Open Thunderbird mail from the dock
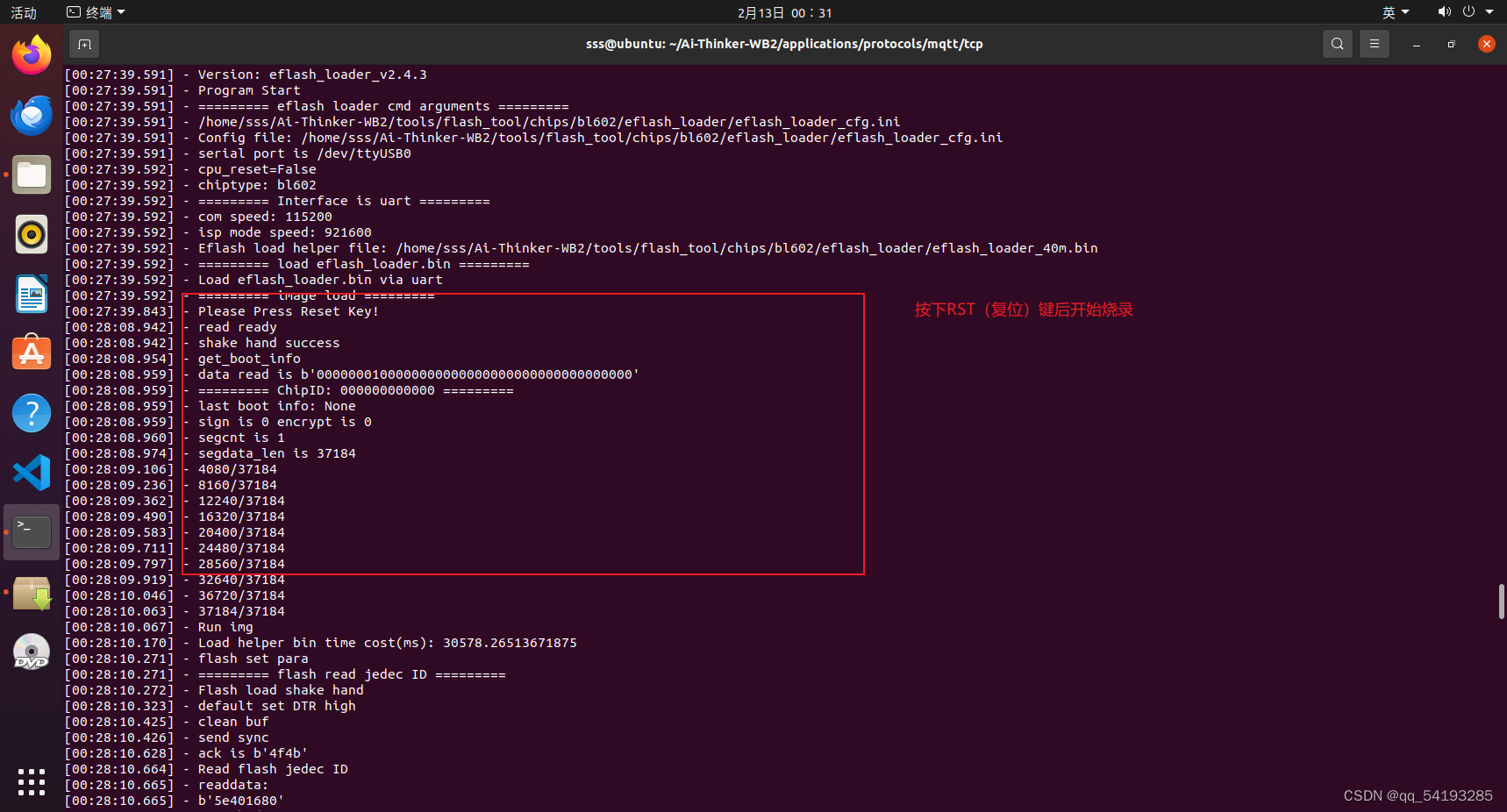The height and width of the screenshot is (812, 1507). click(31, 115)
